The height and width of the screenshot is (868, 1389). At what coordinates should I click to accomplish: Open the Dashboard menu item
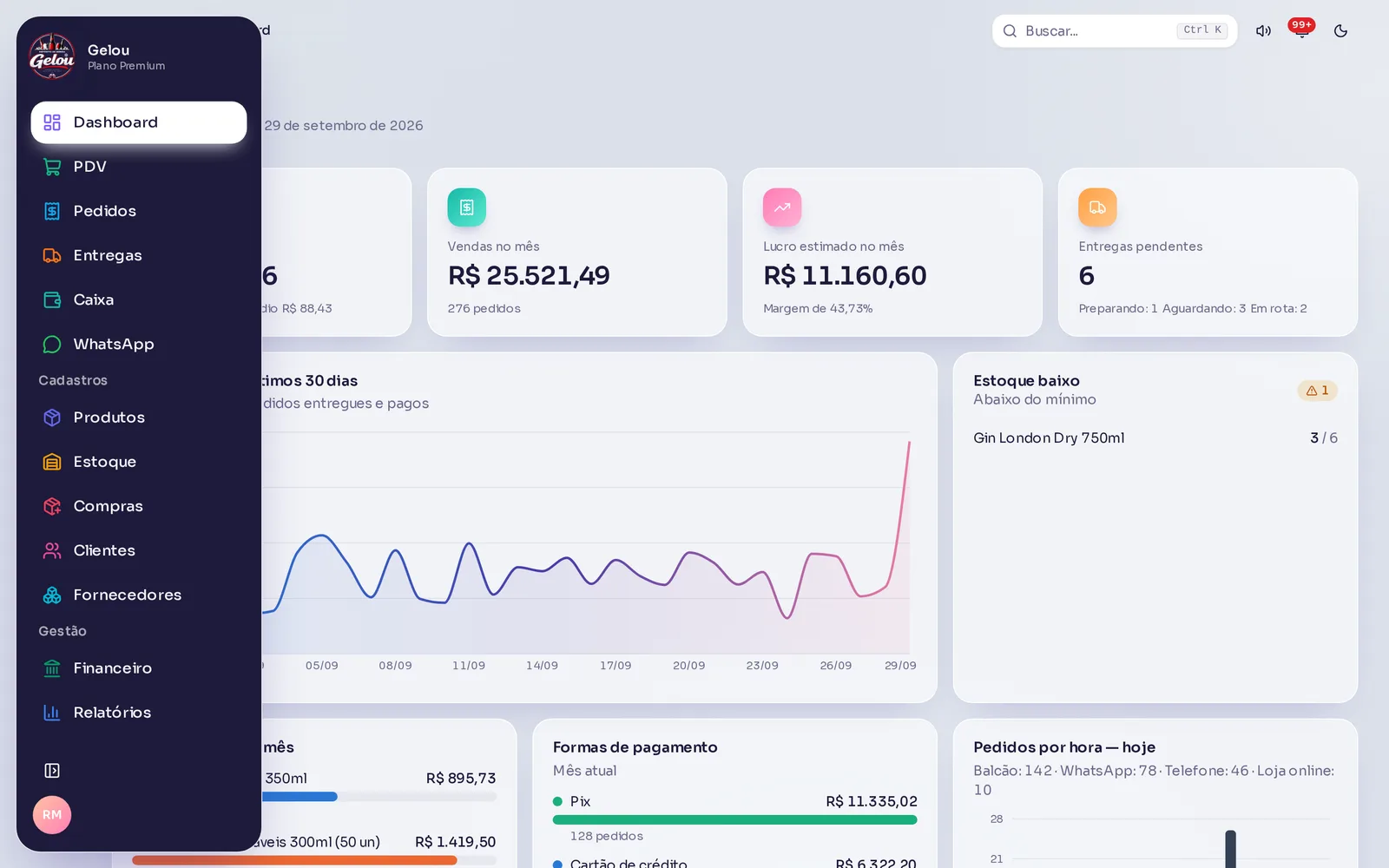(x=139, y=122)
